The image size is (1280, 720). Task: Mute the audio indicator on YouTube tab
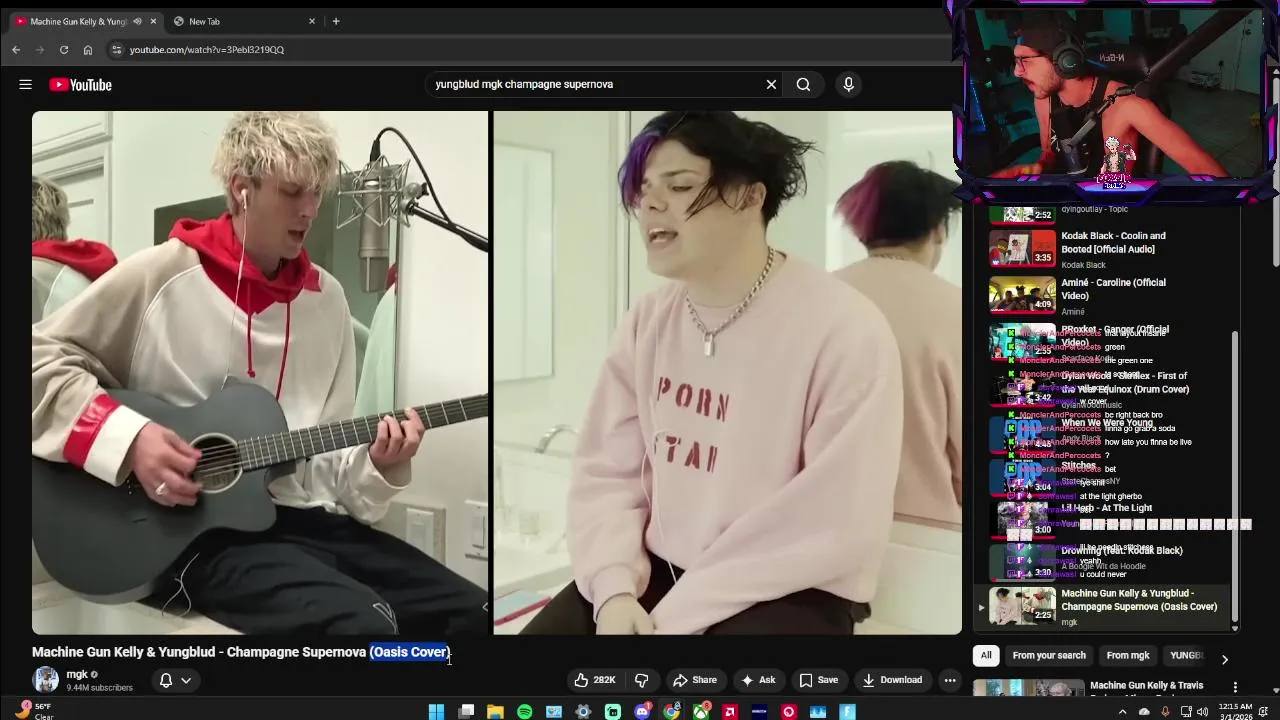[x=137, y=21]
